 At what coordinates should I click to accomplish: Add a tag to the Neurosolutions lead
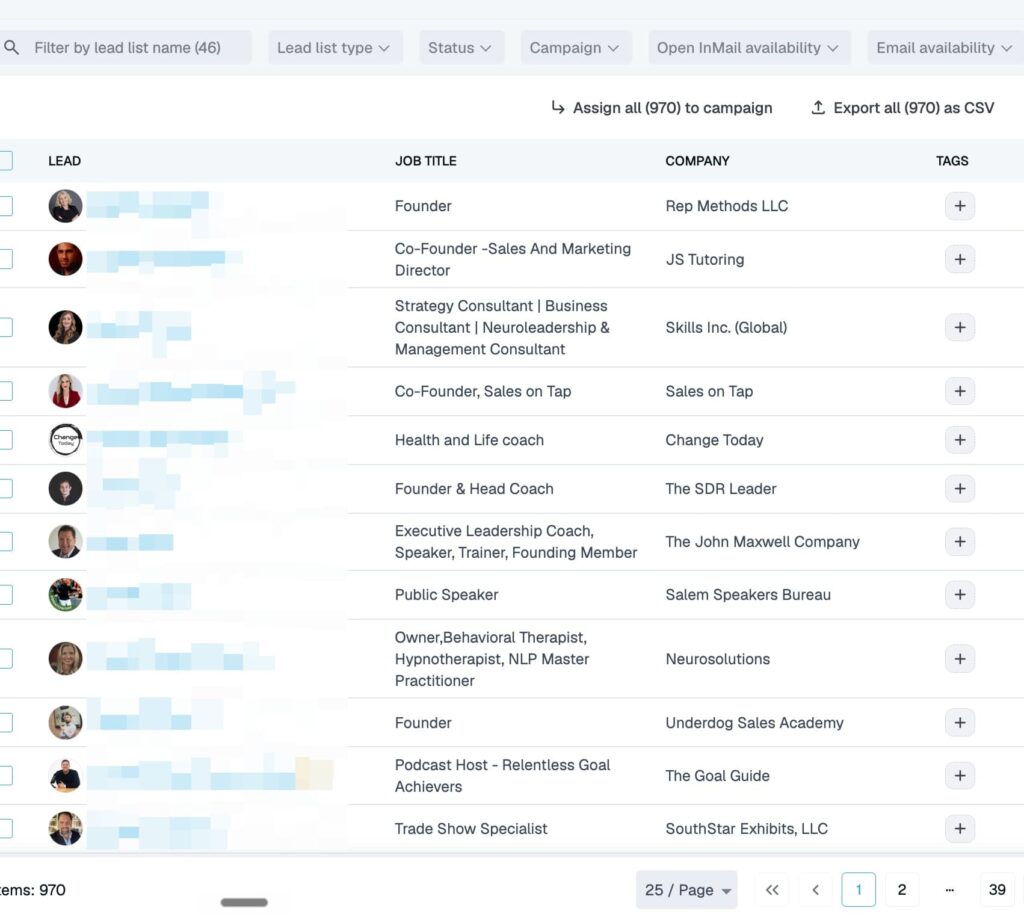tap(959, 658)
